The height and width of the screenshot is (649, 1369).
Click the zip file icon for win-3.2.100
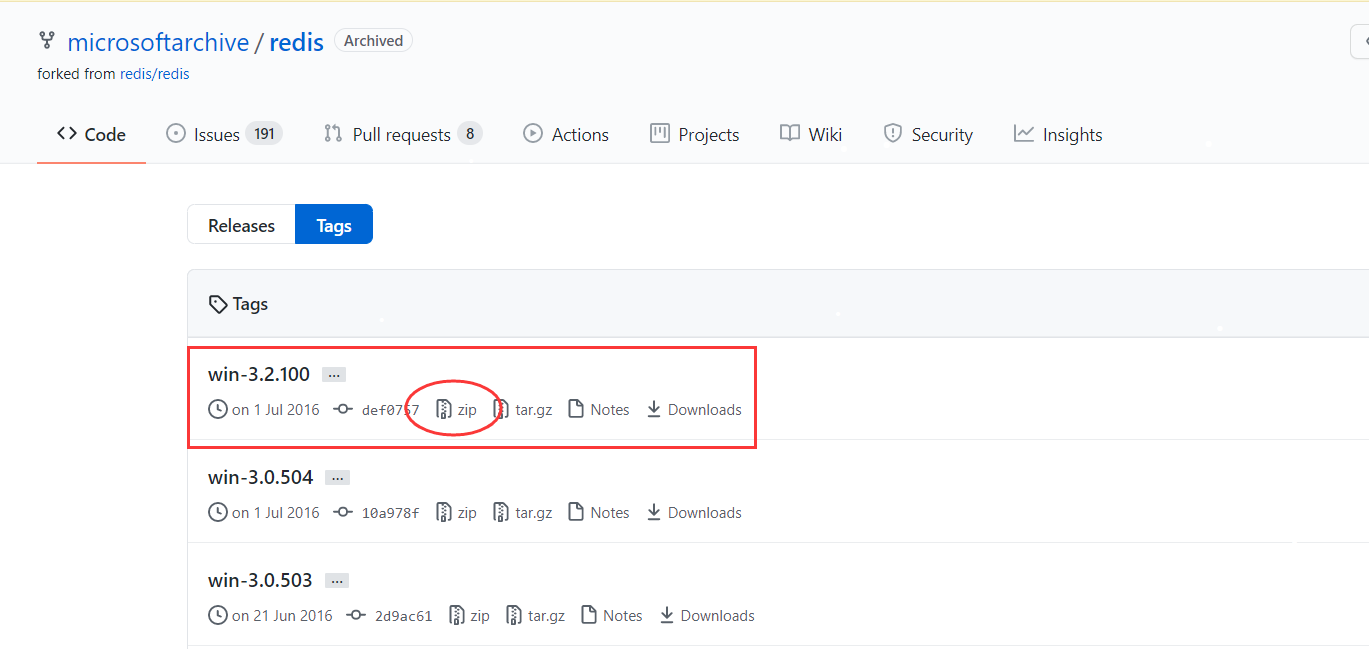coord(443,409)
